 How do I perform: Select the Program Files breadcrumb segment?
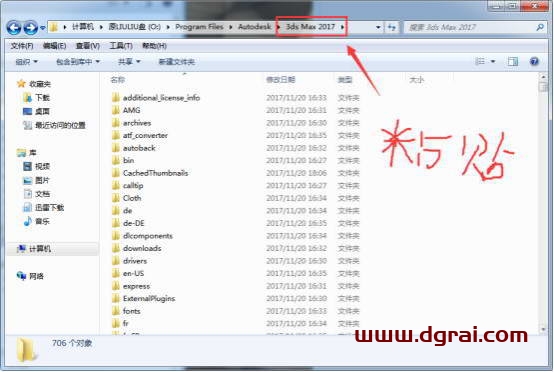(199, 26)
